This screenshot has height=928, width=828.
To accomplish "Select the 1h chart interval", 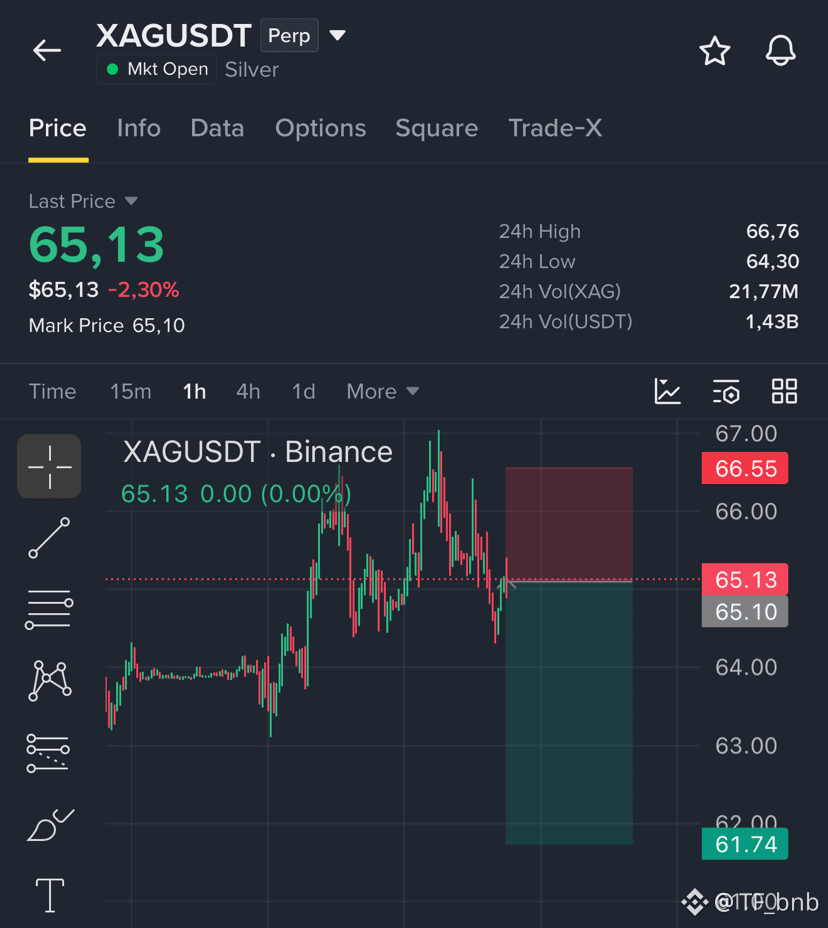I will click(x=194, y=391).
